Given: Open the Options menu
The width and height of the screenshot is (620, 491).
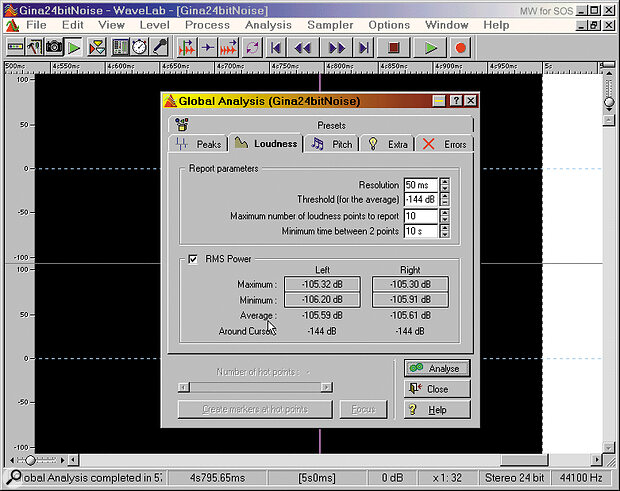Looking at the screenshot, I should [x=389, y=25].
